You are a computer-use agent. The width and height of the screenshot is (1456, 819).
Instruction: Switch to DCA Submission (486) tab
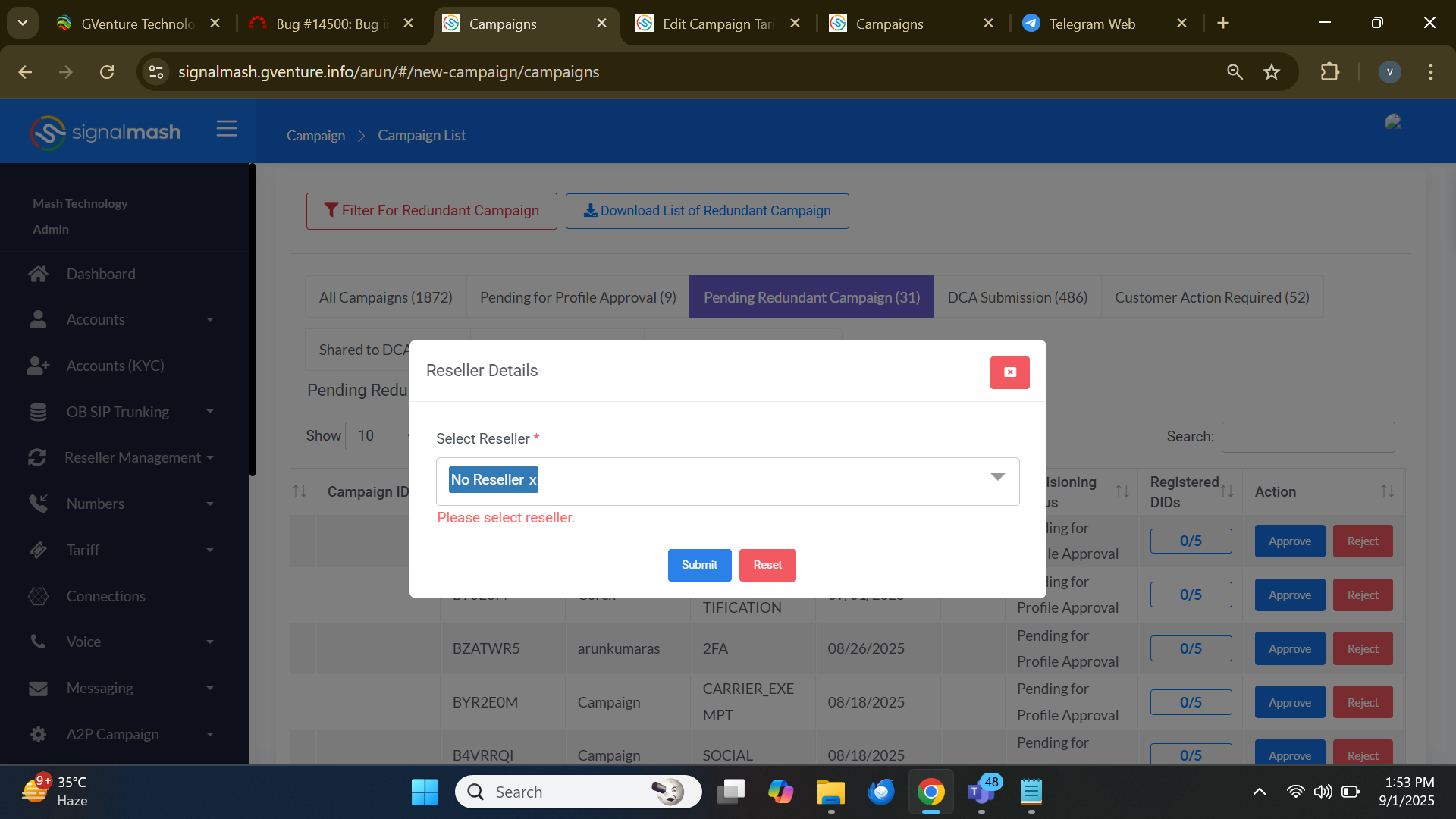(1016, 297)
